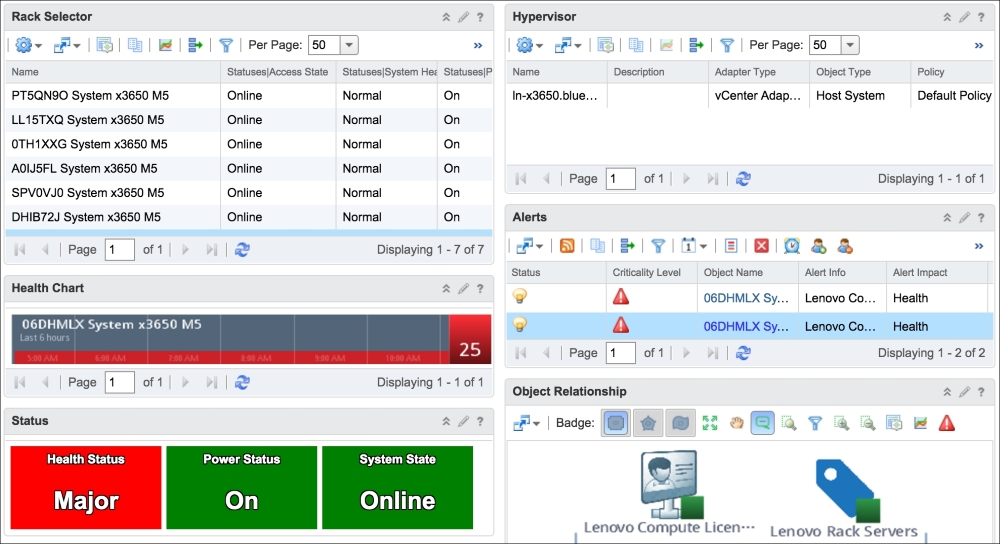Expand the Rack Selector toolbar overflow chevron
Image resolution: width=1000 pixels, height=544 pixels.
point(478,45)
